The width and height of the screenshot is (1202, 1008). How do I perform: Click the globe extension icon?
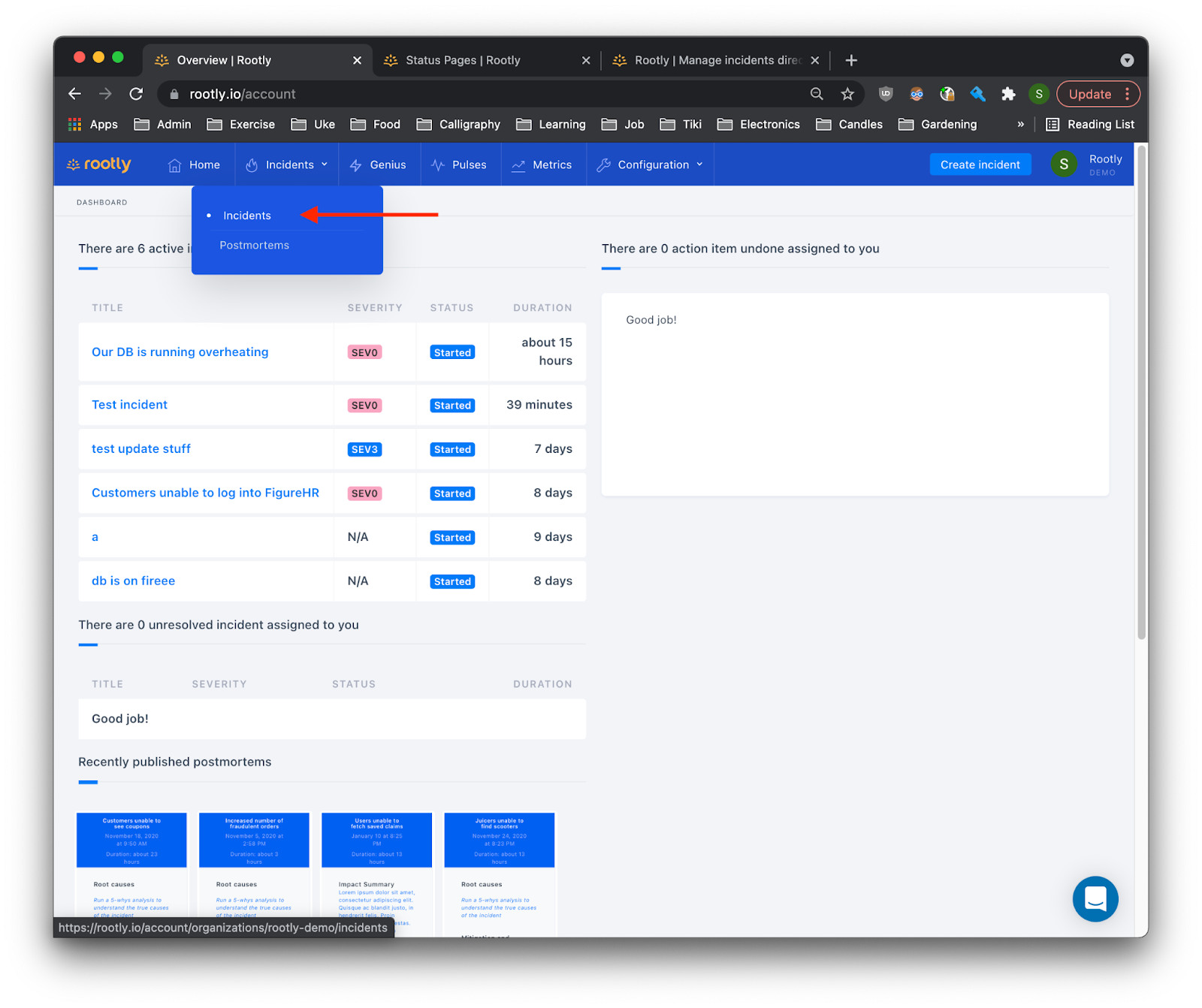[x=947, y=94]
